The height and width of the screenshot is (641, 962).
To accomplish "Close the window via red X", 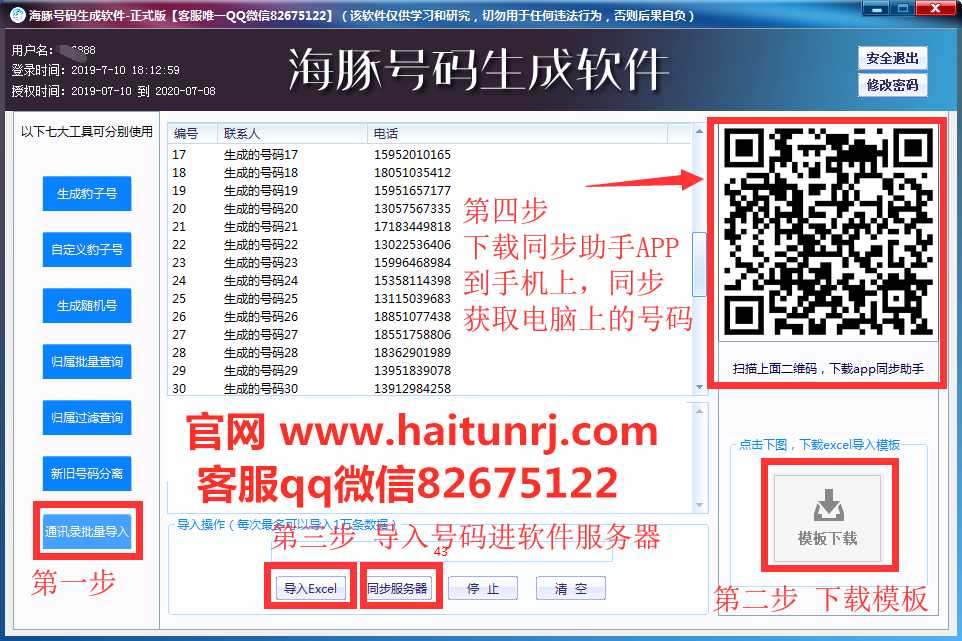I will click(x=936, y=9).
